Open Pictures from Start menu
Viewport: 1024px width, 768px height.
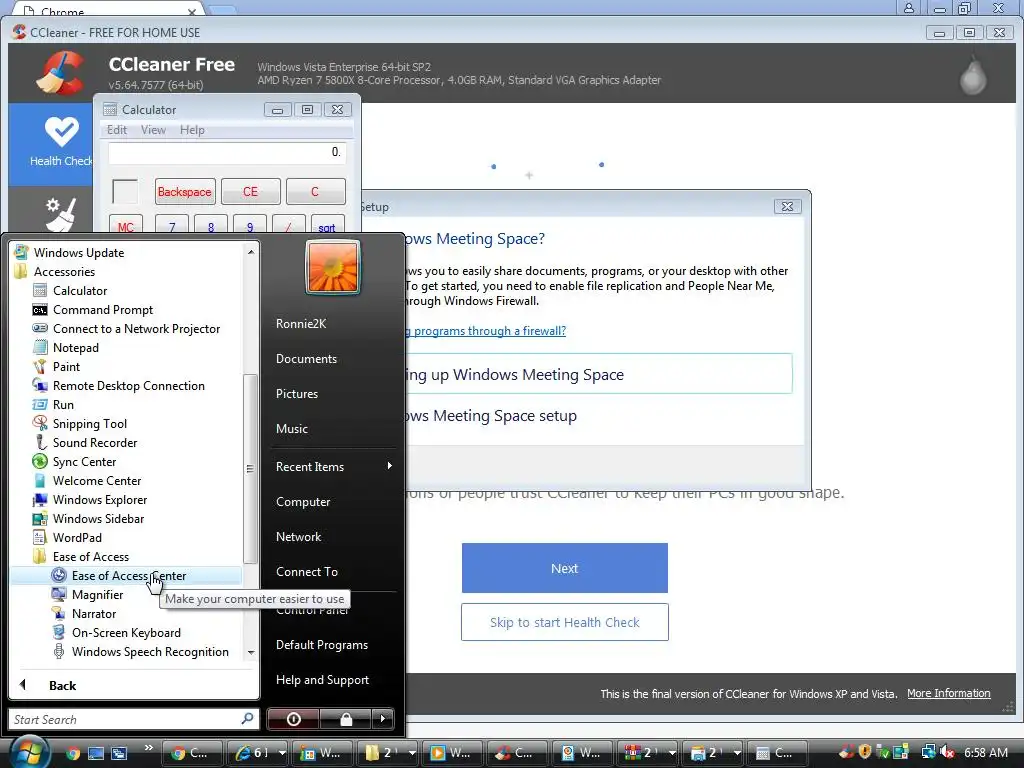pyautogui.click(x=296, y=394)
